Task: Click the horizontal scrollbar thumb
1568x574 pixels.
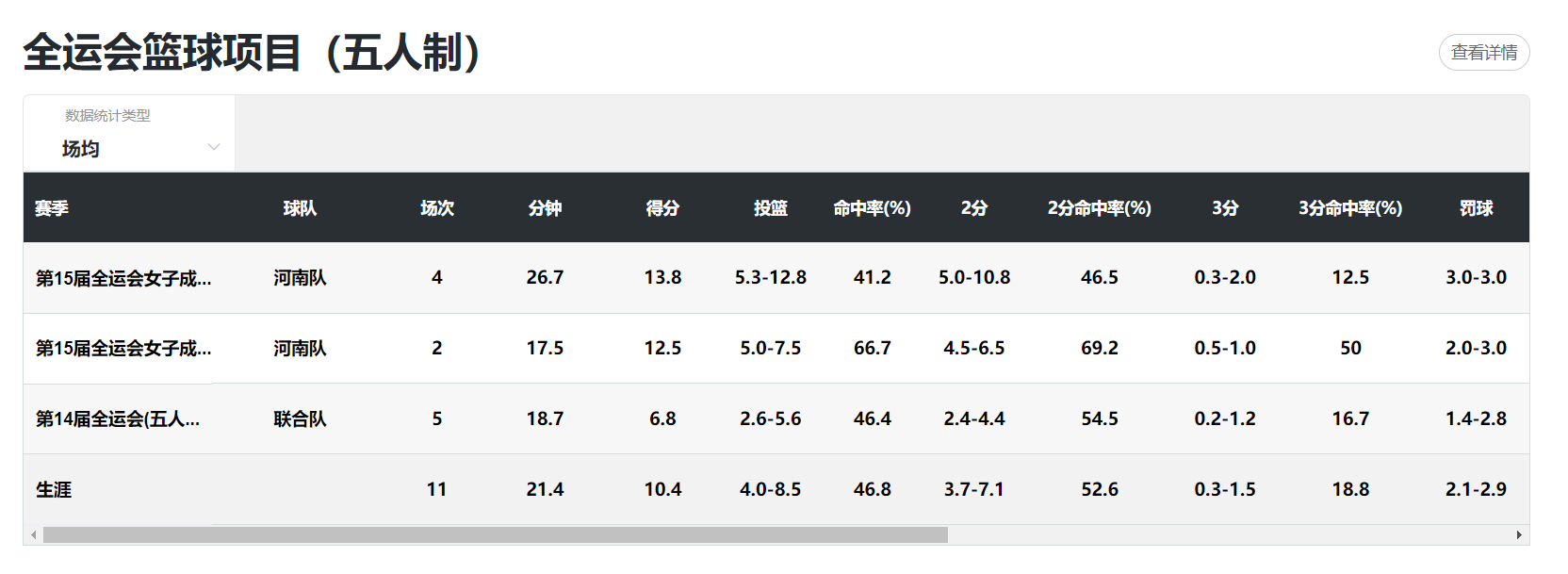Action: coord(495,535)
